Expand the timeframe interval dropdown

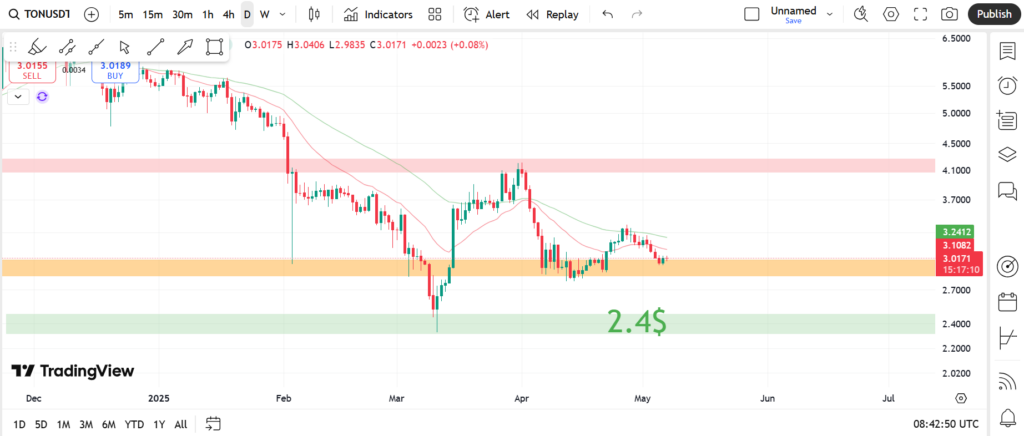[283, 14]
